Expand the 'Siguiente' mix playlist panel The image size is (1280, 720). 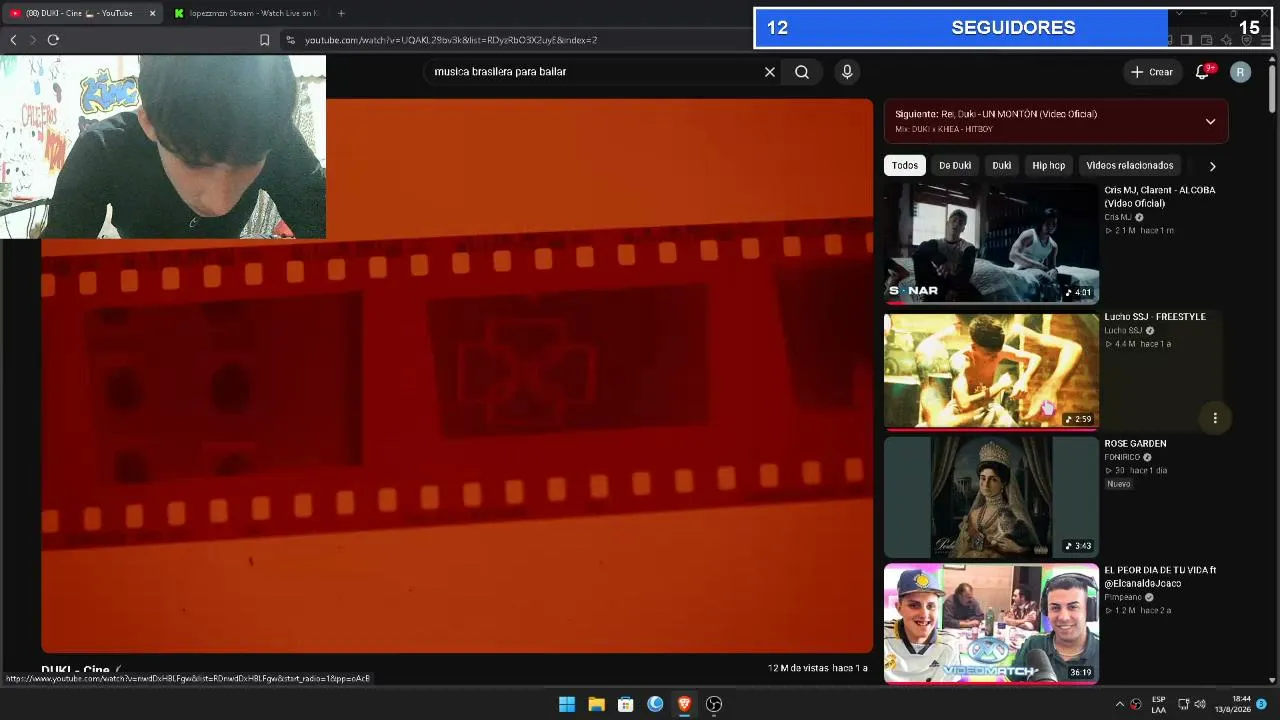[x=1210, y=122]
